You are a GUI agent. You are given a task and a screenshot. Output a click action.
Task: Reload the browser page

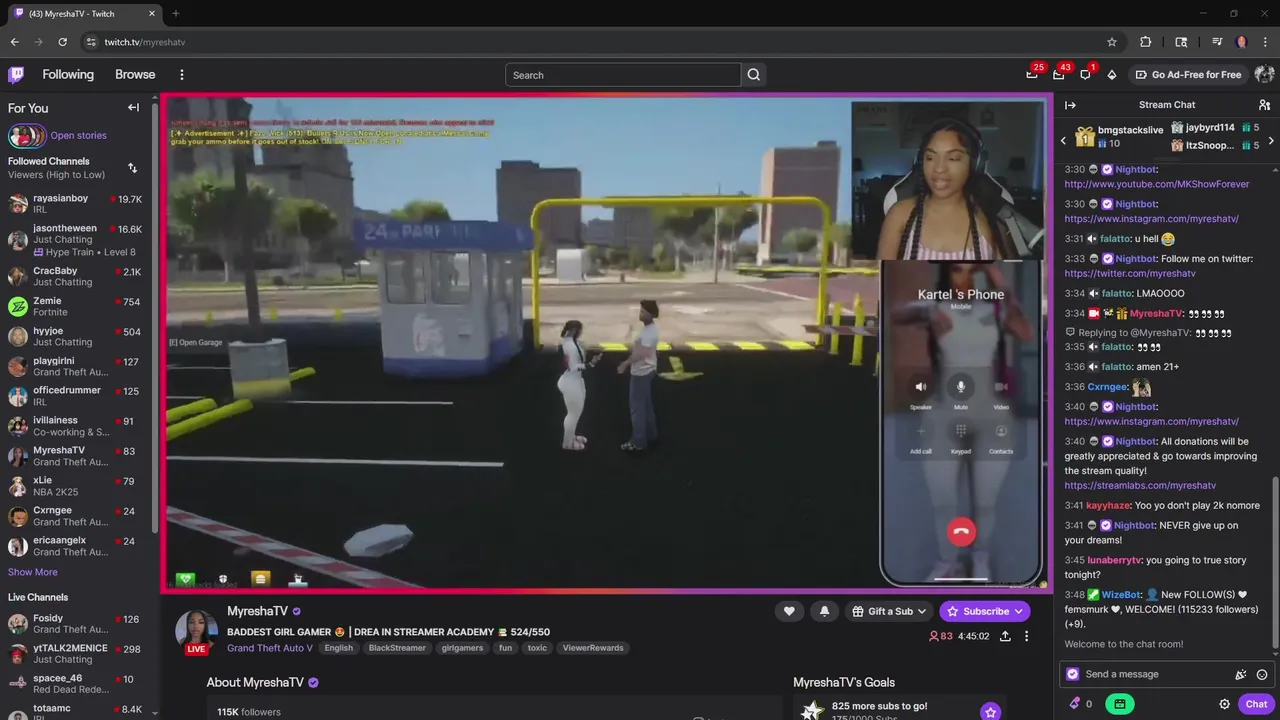click(62, 42)
